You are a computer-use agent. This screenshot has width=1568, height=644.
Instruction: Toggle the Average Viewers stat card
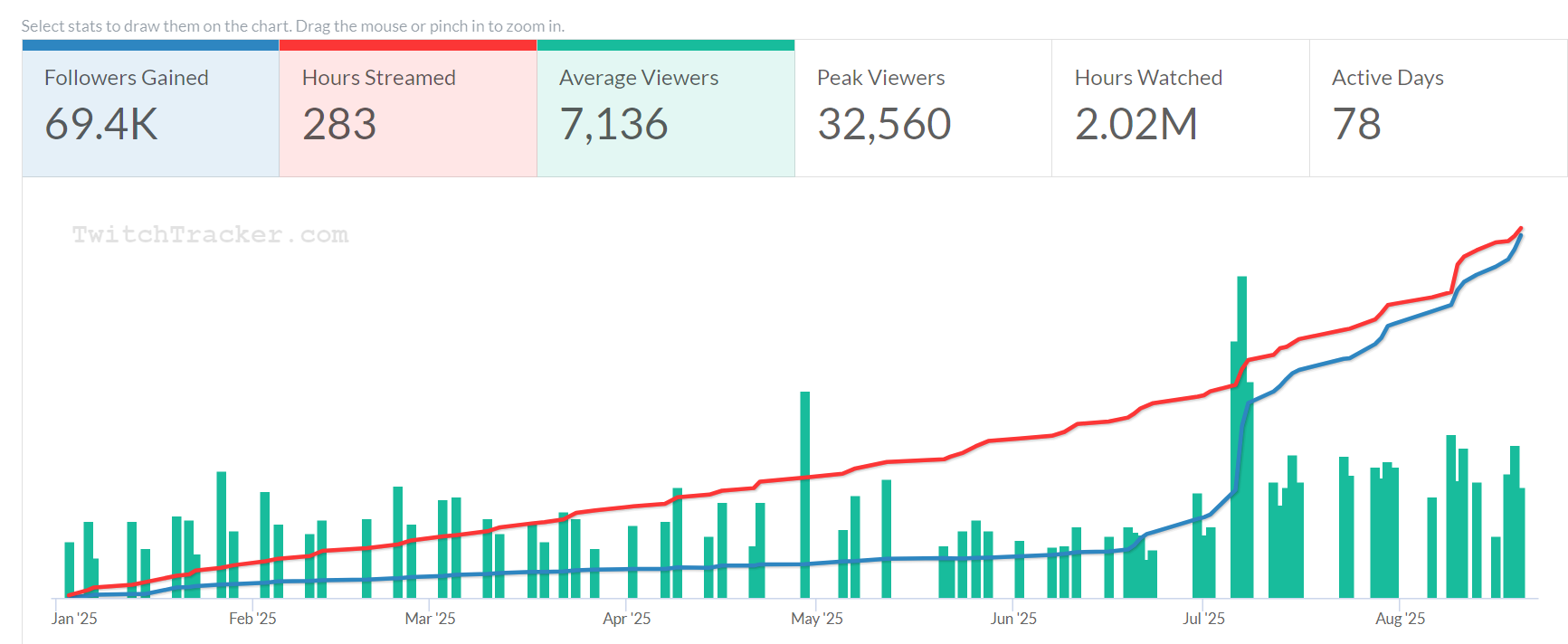666,109
